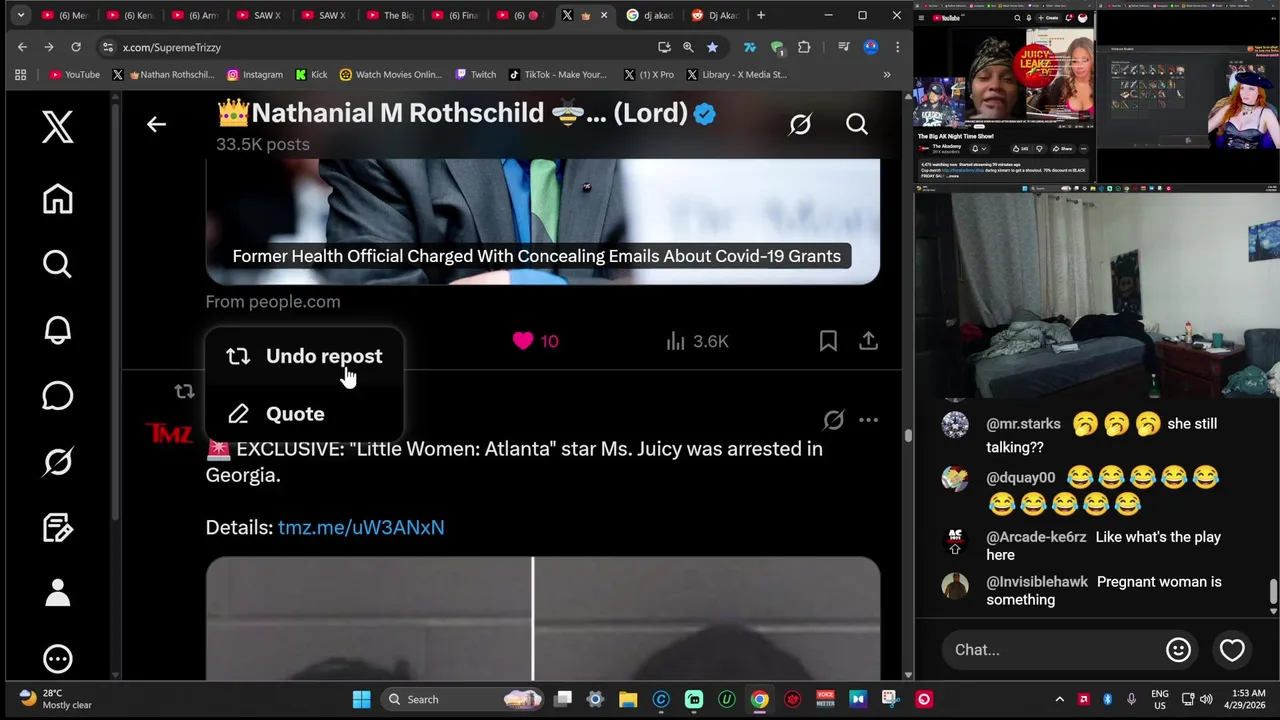1280x720 pixels.
Task: Open Windows Start menu
Action: (361, 699)
